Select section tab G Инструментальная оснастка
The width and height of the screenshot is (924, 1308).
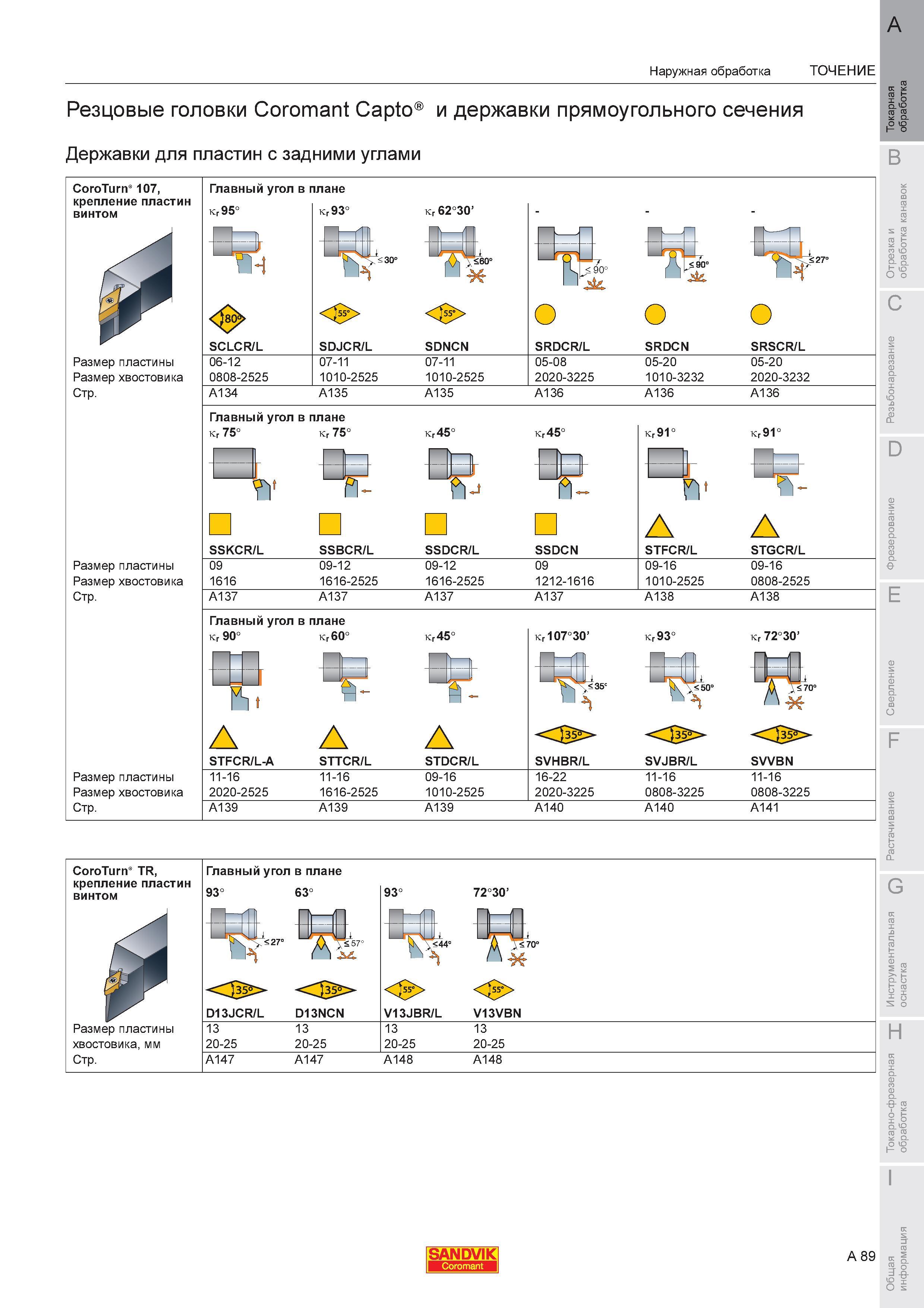coord(901,946)
